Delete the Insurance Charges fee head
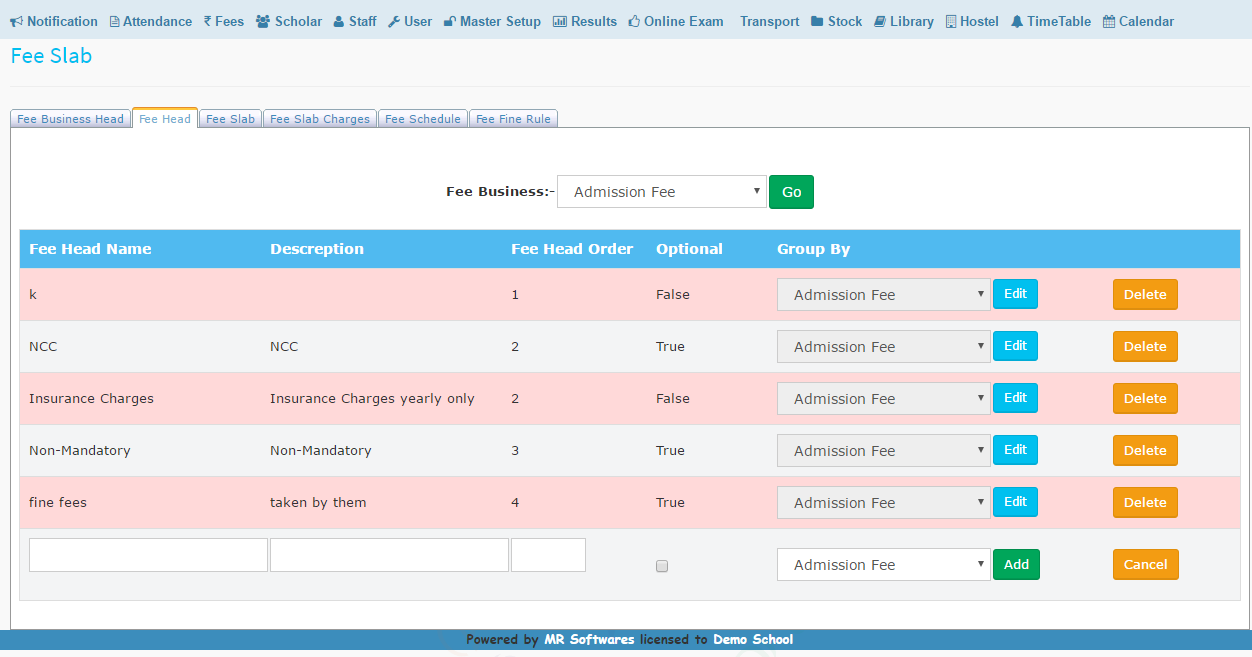The width and height of the screenshot is (1252, 657). click(x=1145, y=398)
